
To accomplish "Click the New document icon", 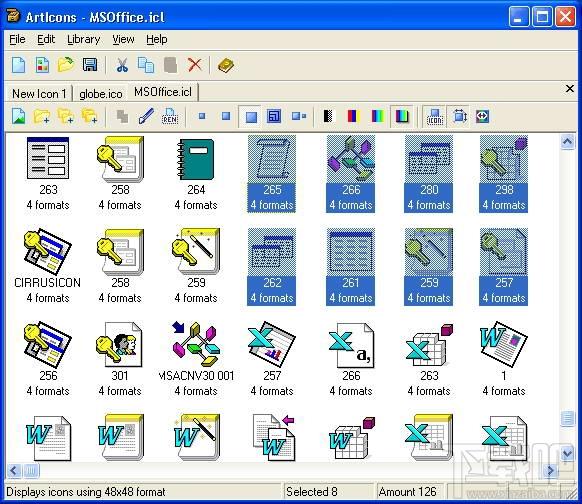I will 19,65.
